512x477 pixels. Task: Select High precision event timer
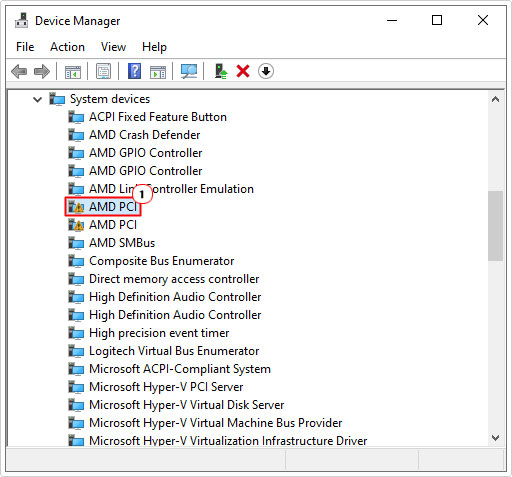click(159, 333)
